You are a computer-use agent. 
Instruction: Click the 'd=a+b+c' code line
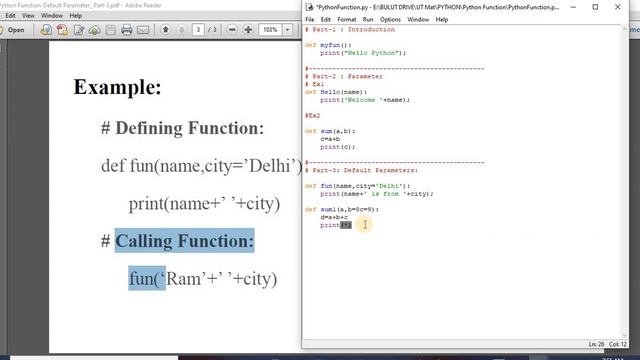(x=334, y=217)
